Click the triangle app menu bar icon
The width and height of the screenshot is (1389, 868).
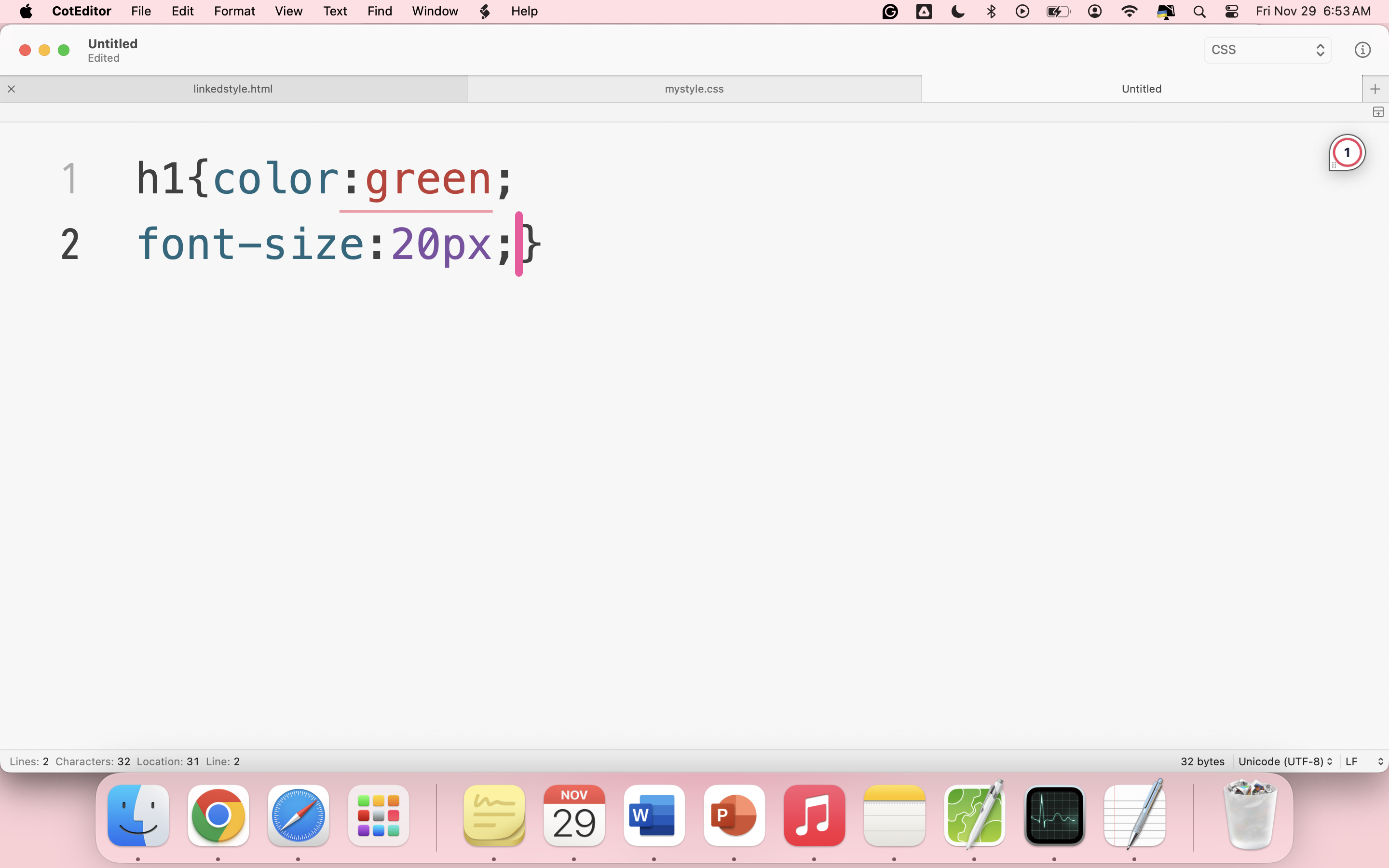pos(924,12)
